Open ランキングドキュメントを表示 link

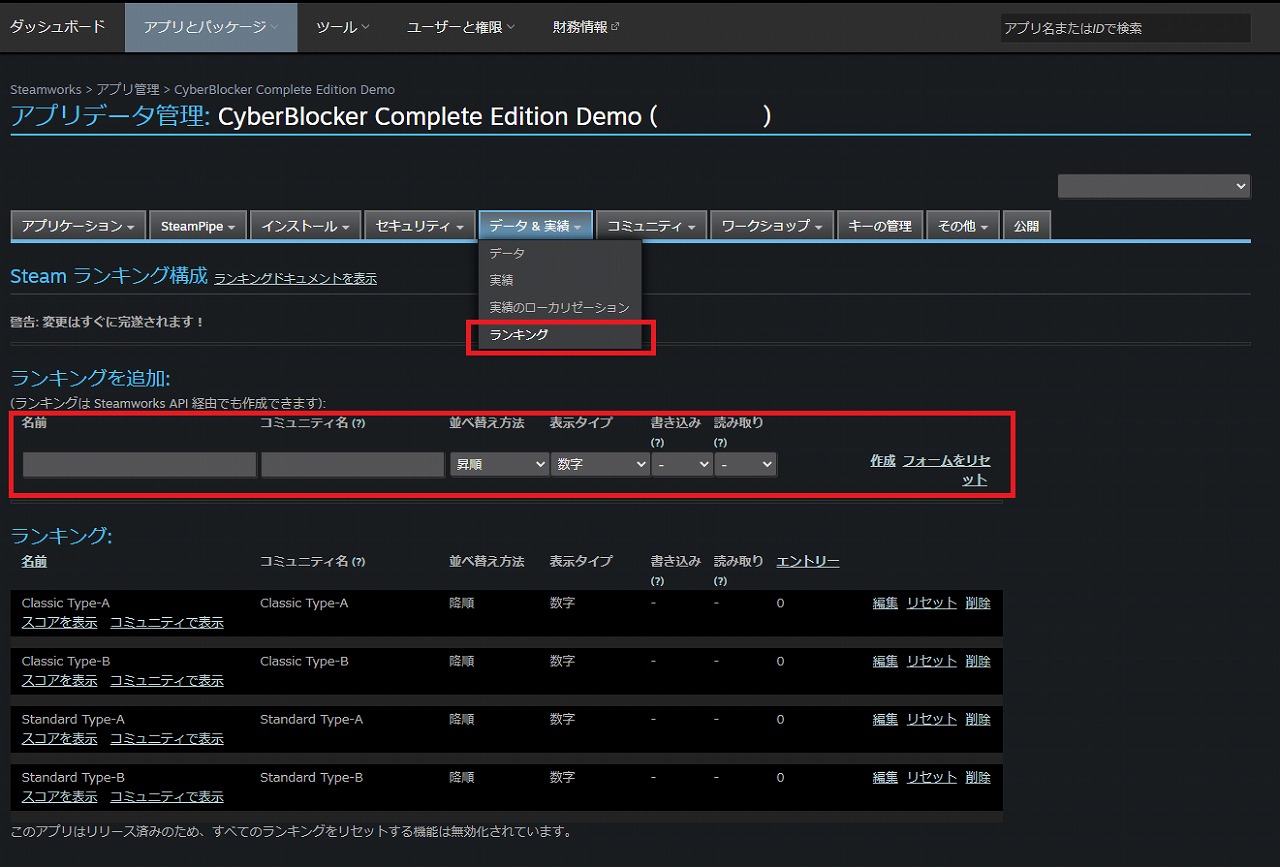(295, 279)
